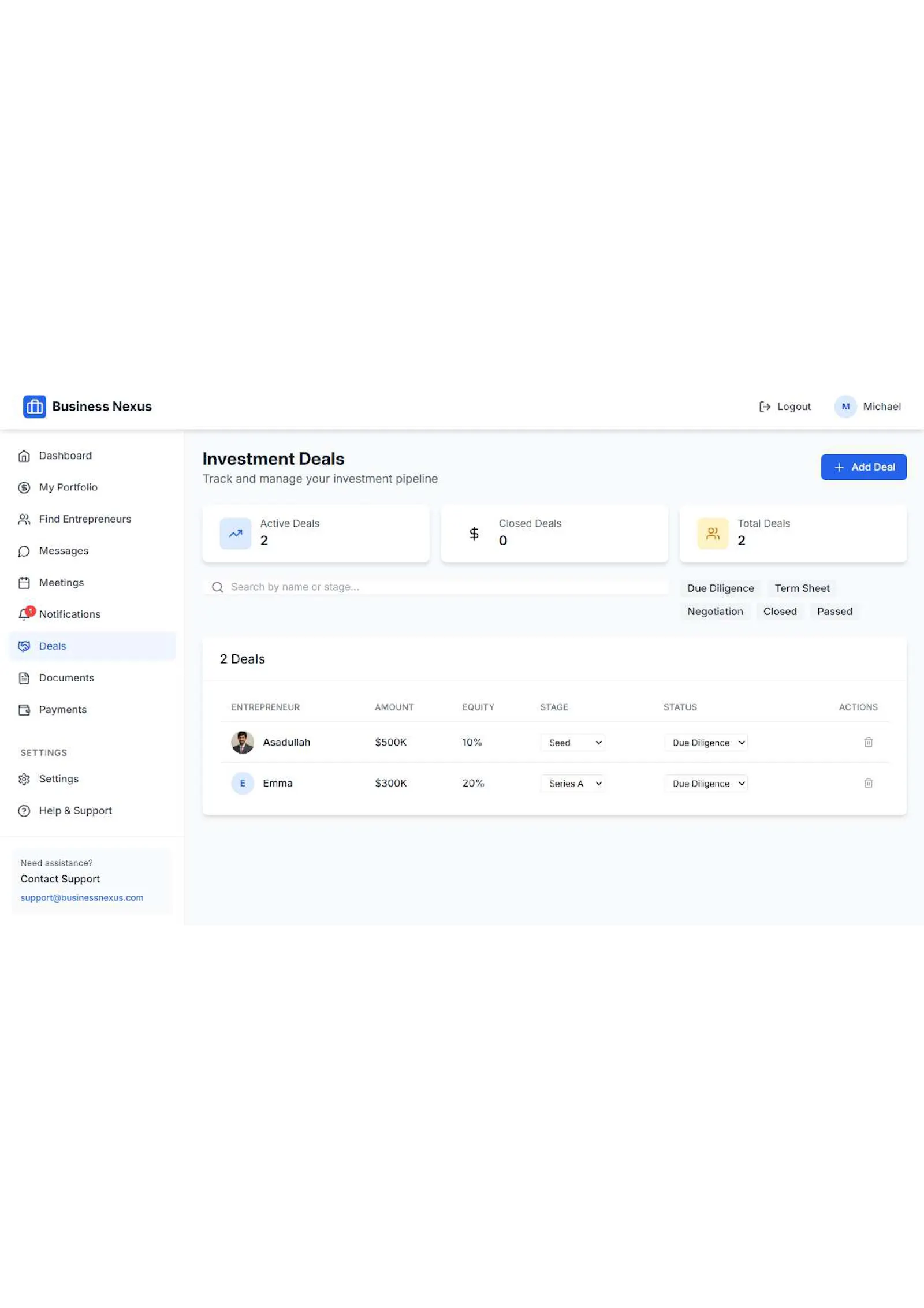Filter deals by Due Diligence chip
Viewport: 924px width, 1308px height.
pos(721,588)
